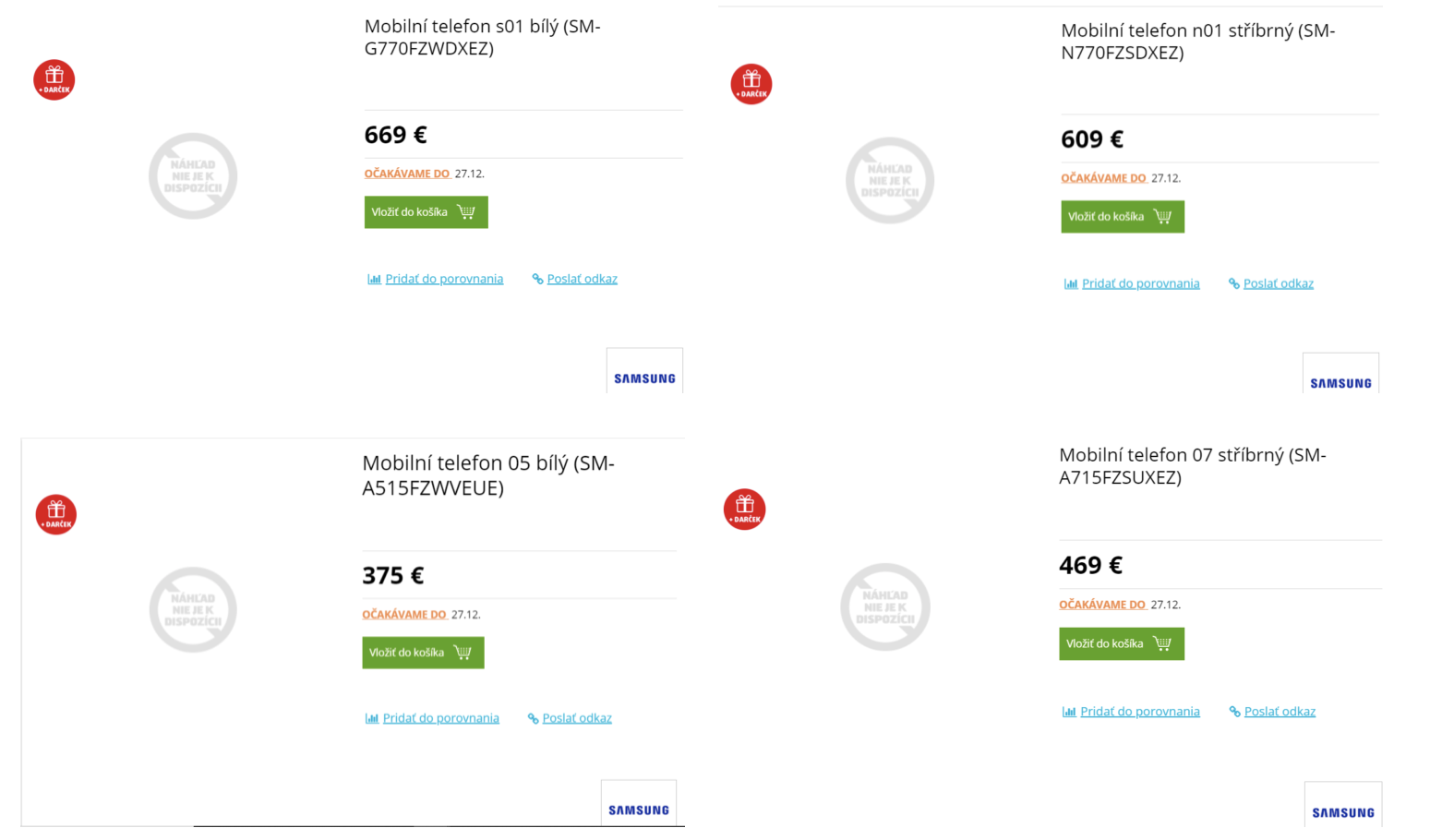
Task: Click the placeholder image of SM-A515FZWVEUE
Action: click(x=192, y=609)
